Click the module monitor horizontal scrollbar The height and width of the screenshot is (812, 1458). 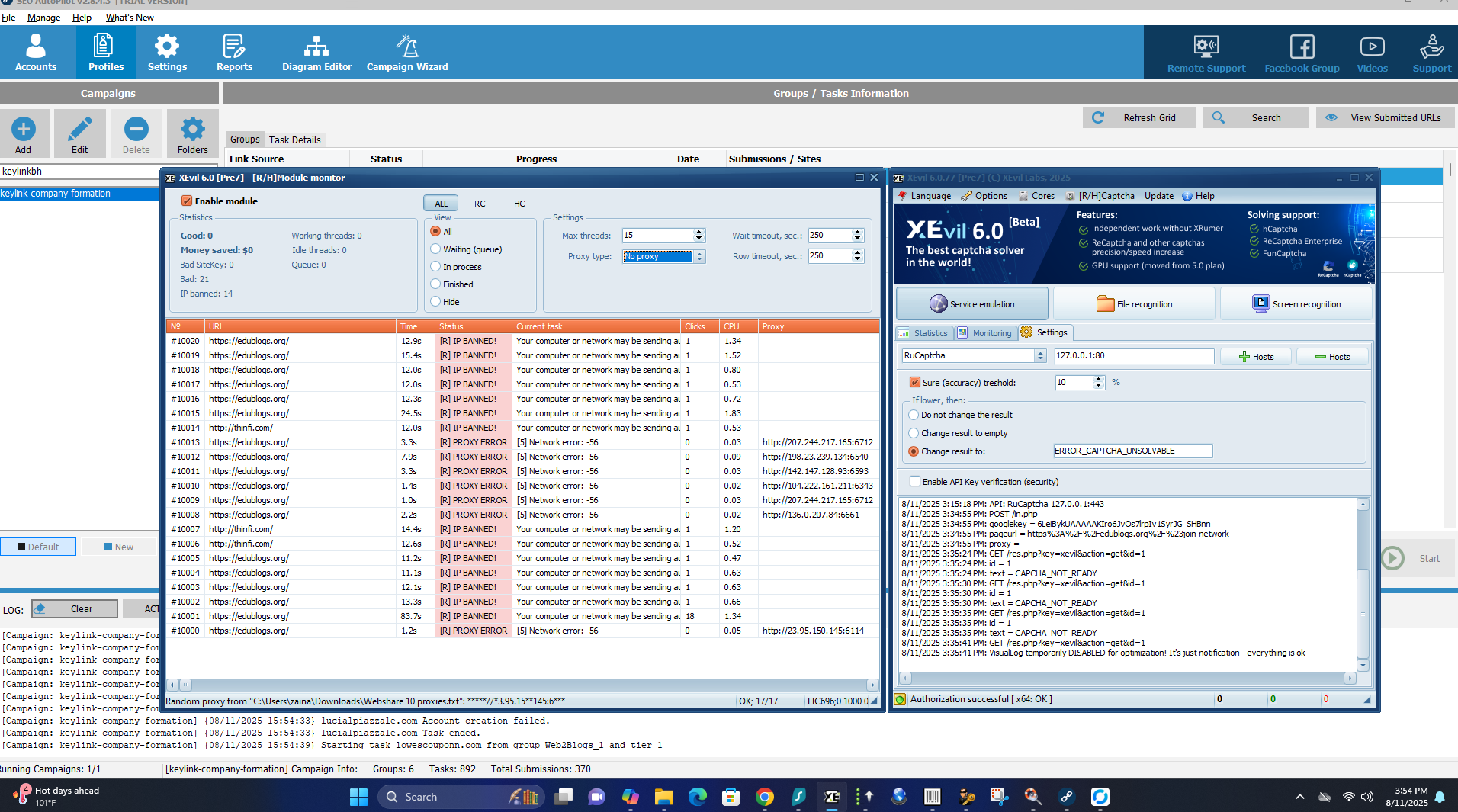522,685
